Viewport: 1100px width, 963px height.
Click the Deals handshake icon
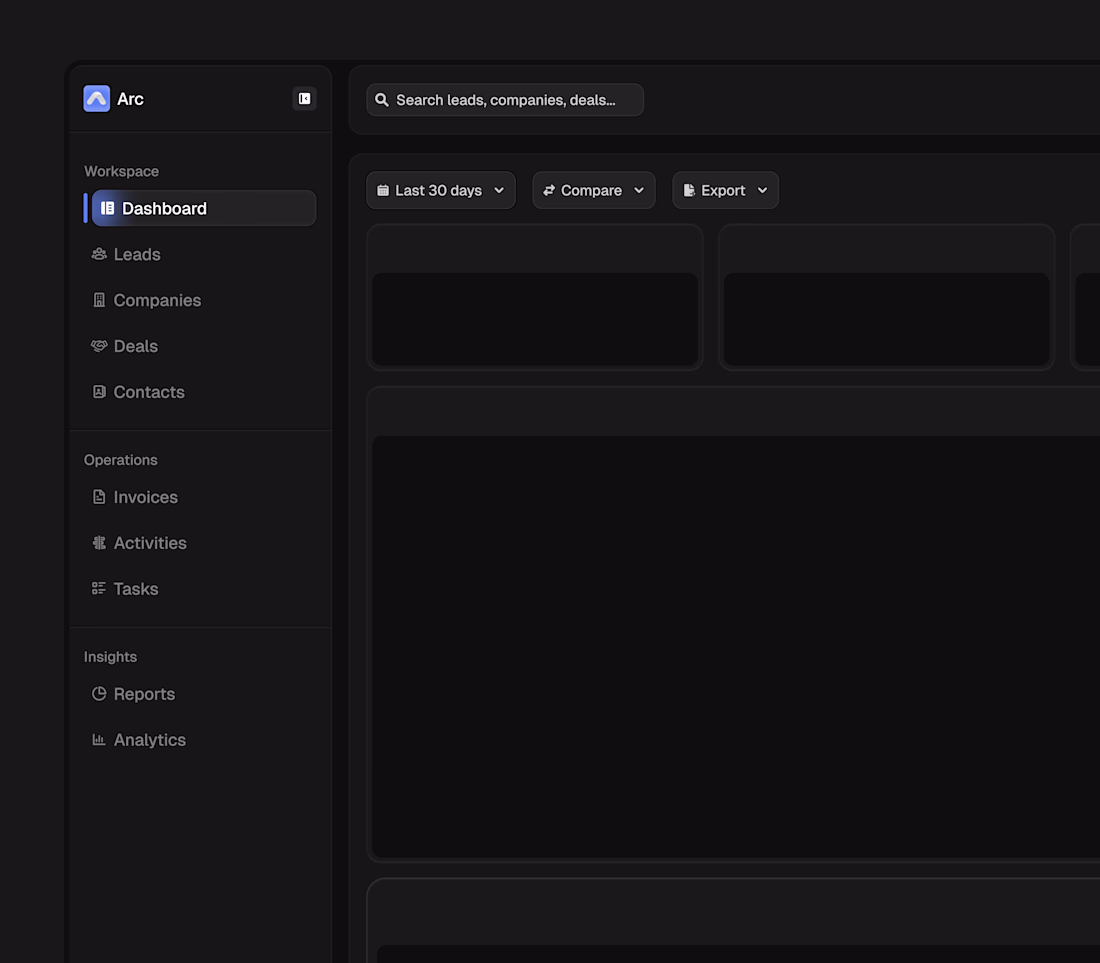(x=99, y=346)
